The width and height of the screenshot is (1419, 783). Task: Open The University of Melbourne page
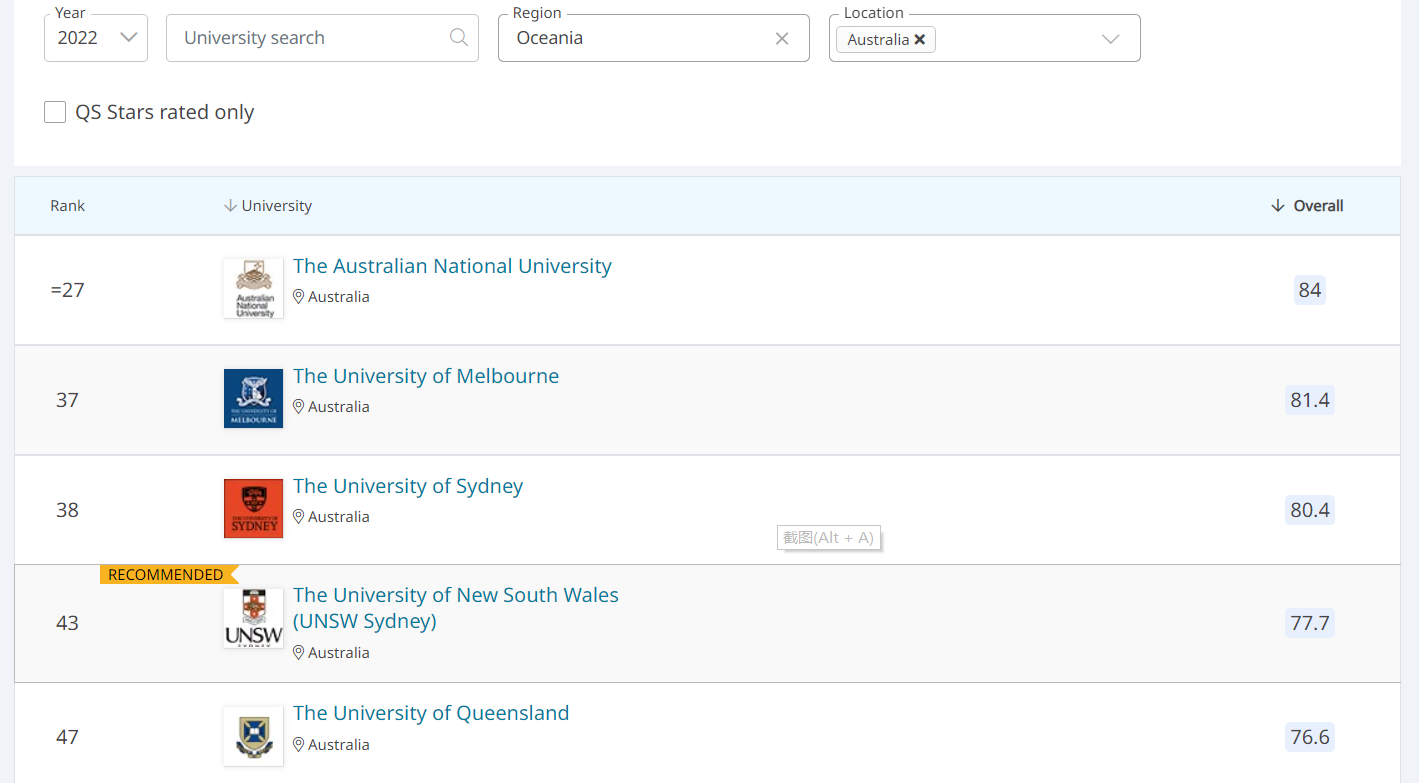point(426,376)
